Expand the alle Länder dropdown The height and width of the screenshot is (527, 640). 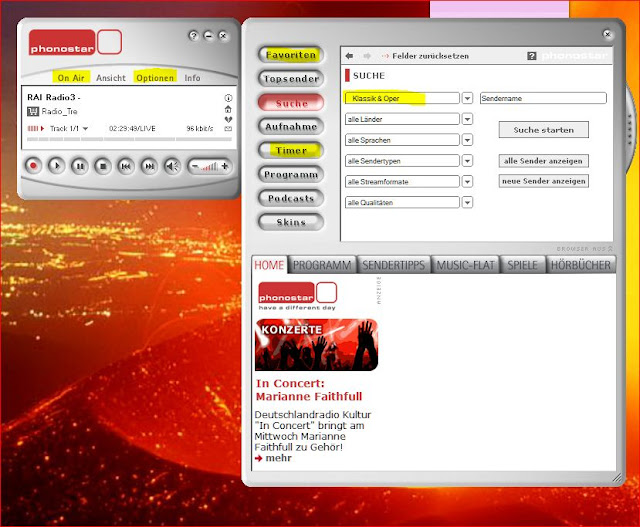point(467,119)
